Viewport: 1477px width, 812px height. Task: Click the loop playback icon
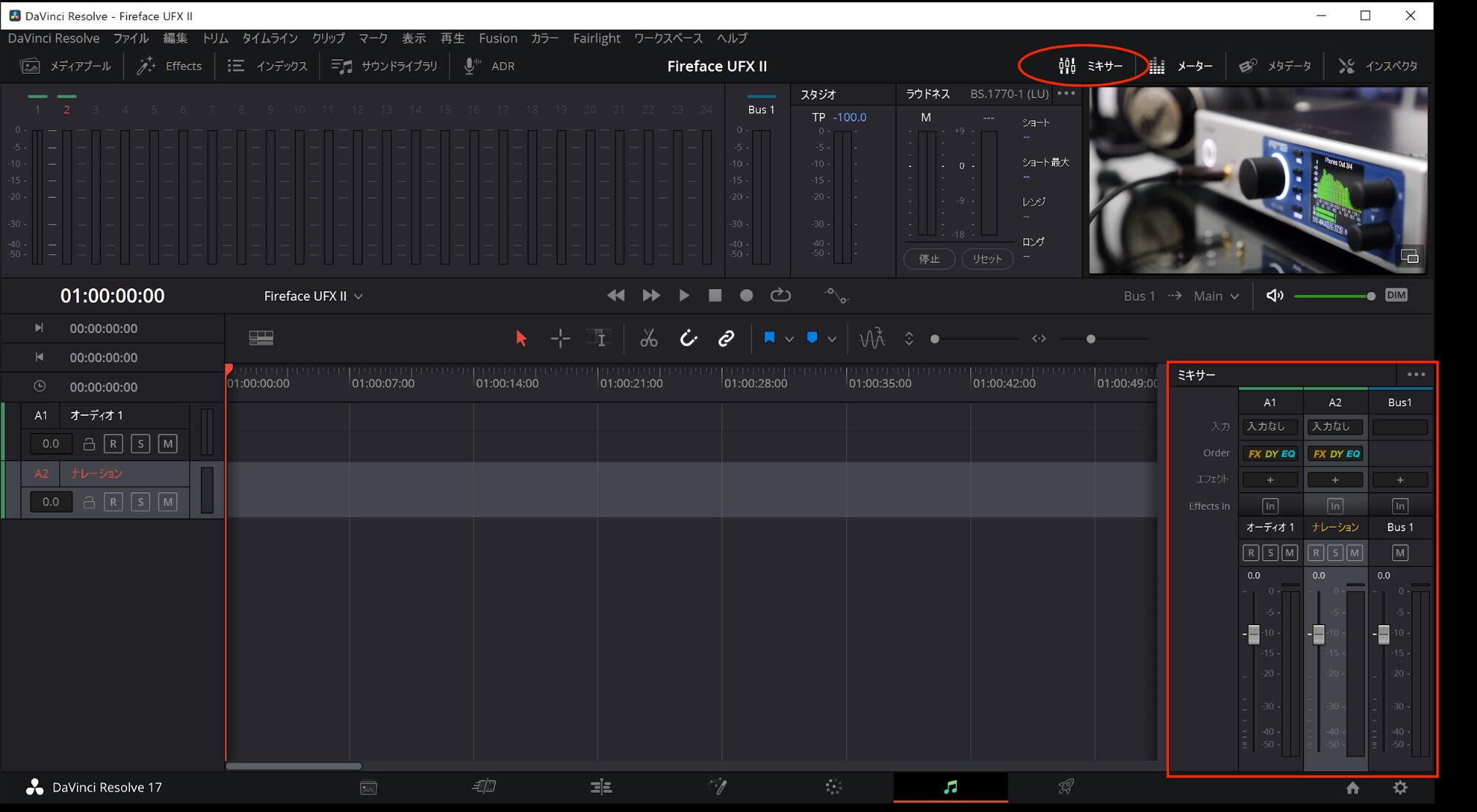pos(780,296)
